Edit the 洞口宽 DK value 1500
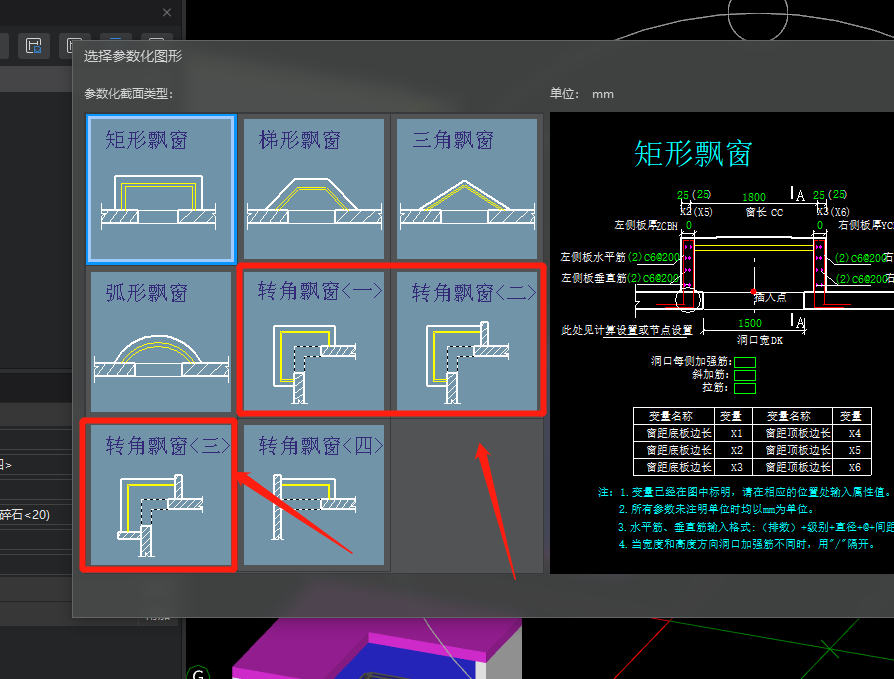 point(750,323)
